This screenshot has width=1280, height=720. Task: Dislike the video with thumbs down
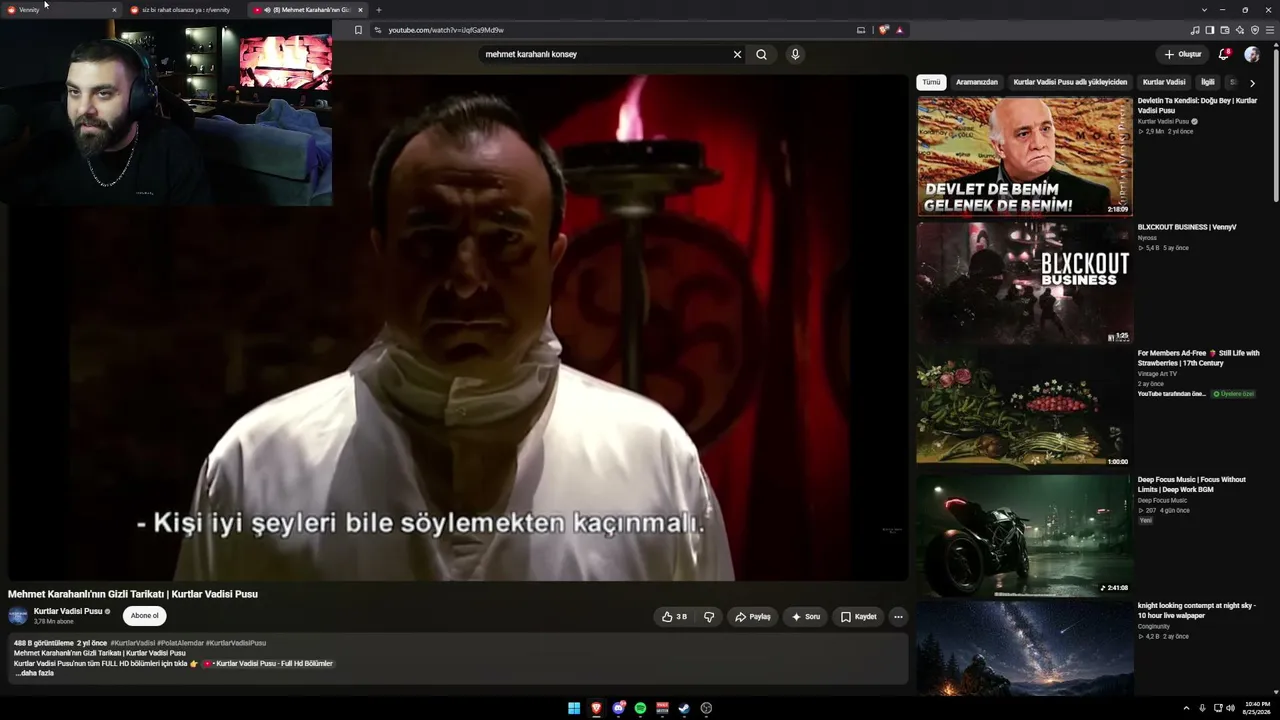709,617
